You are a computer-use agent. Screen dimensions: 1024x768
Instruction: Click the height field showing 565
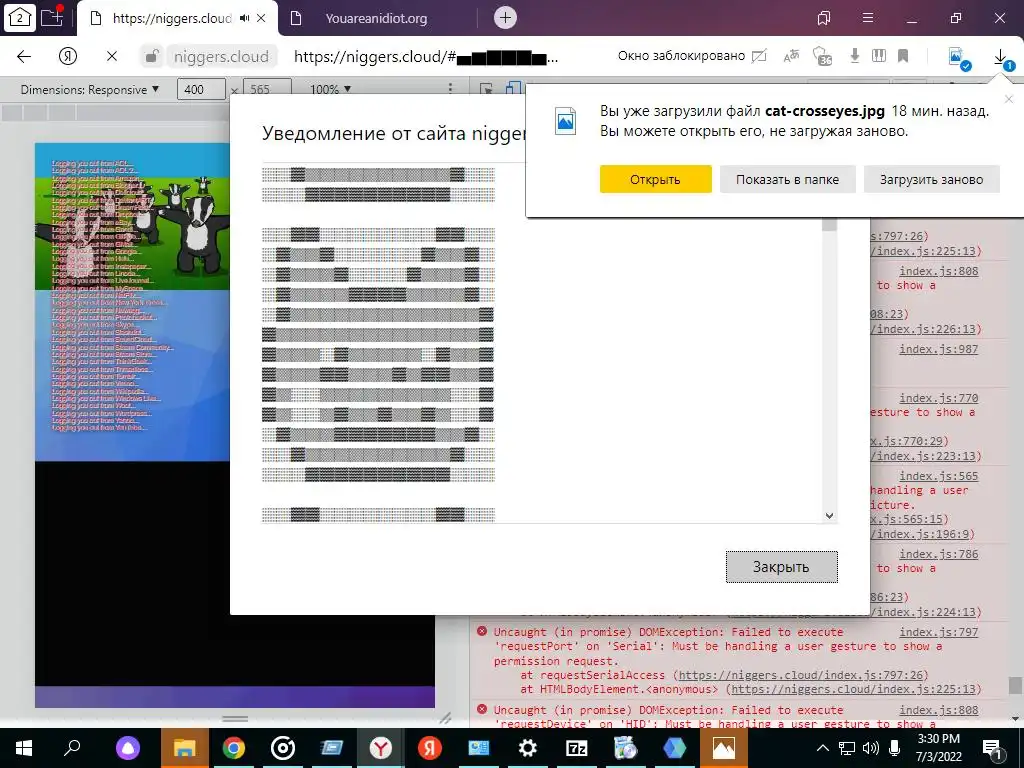pyautogui.click(x=267, y=89)
